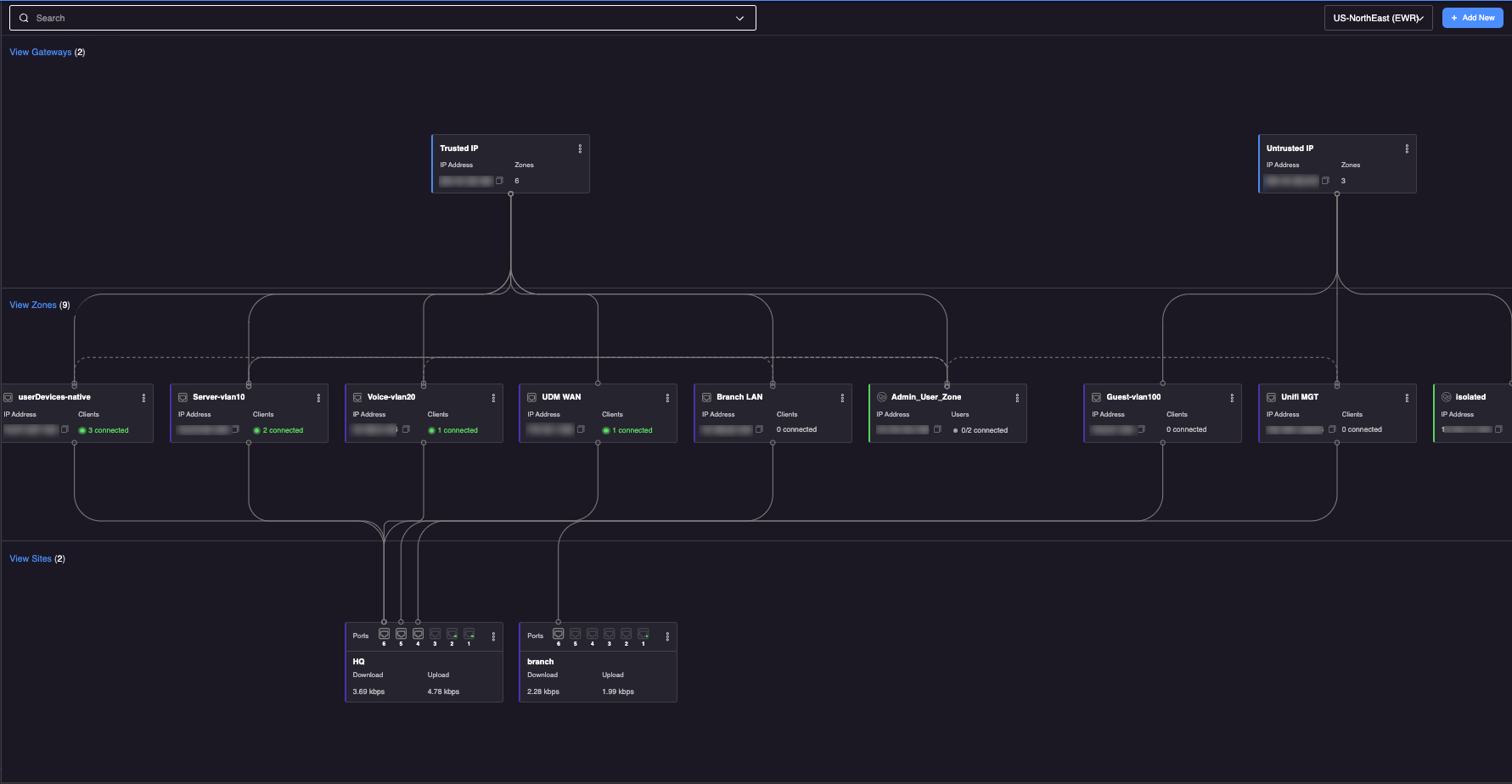The height and width of the screenshot is (784, 1512).
Task: Open Trusted IP gateway options menu
Action: tap(580, 148)
